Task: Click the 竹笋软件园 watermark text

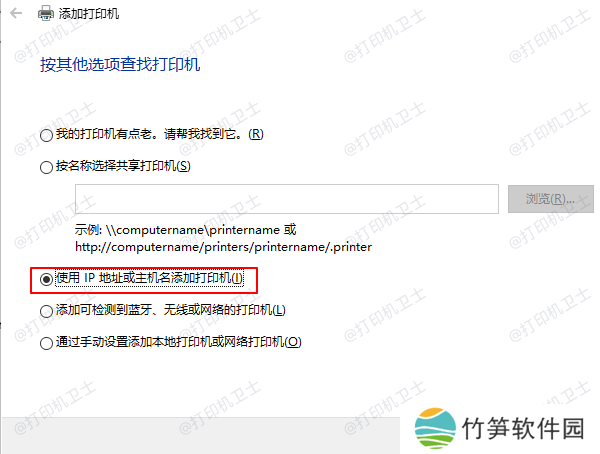Action: click(523, 428)
